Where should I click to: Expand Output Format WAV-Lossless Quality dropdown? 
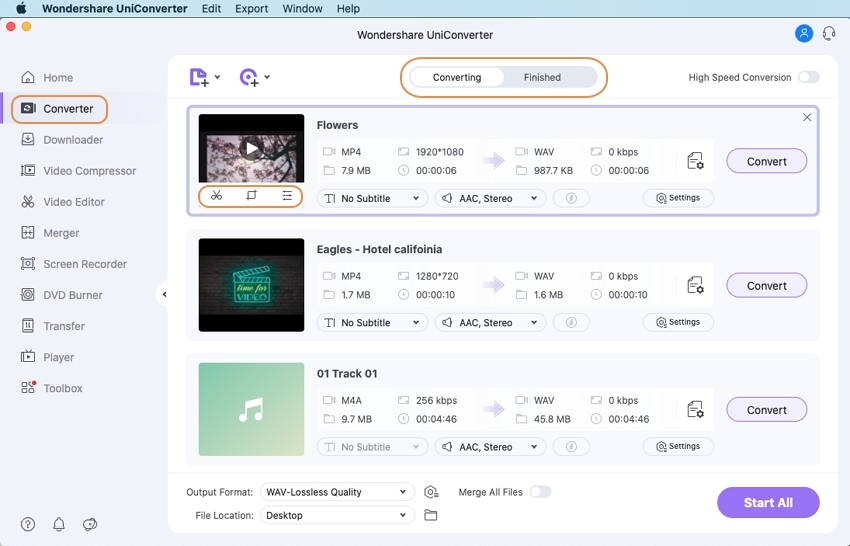pos(337,492)
